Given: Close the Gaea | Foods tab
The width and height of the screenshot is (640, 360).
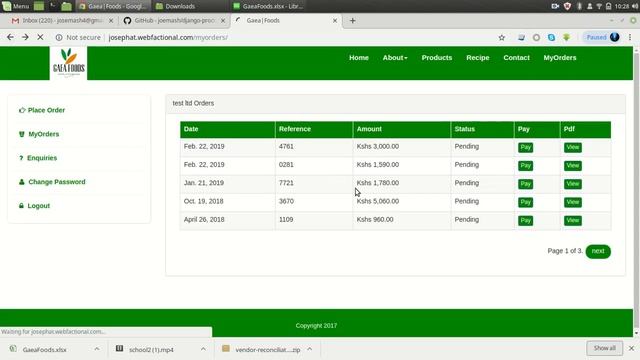Looking at the screenshot, I should tap(335, 20).
